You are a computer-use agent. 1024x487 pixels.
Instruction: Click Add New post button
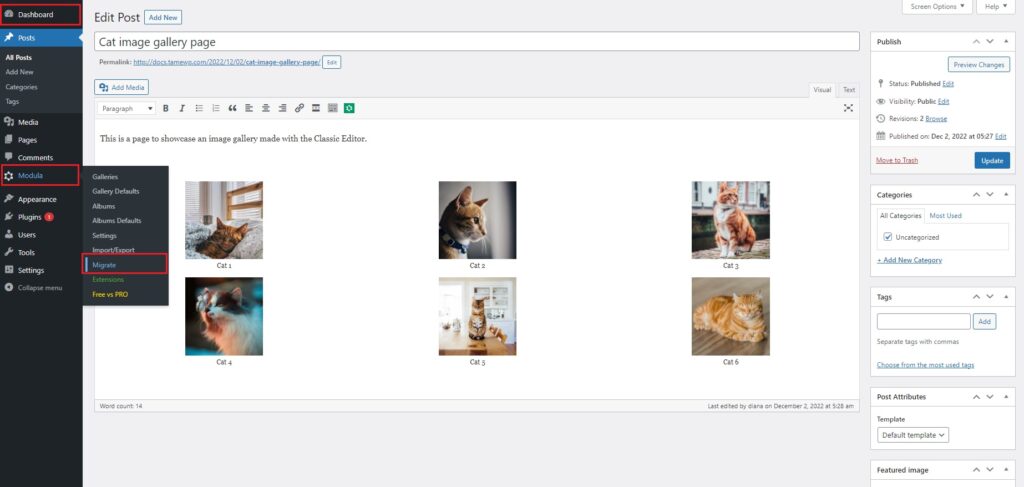pyautogui.click(x=163, y=18)
